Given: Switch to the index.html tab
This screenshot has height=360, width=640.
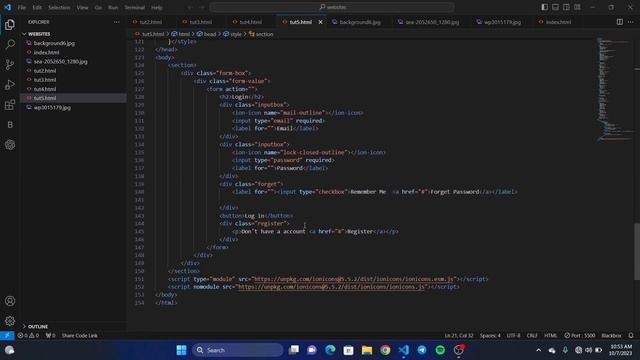Looking at the screenshot, I should (558, 22).
